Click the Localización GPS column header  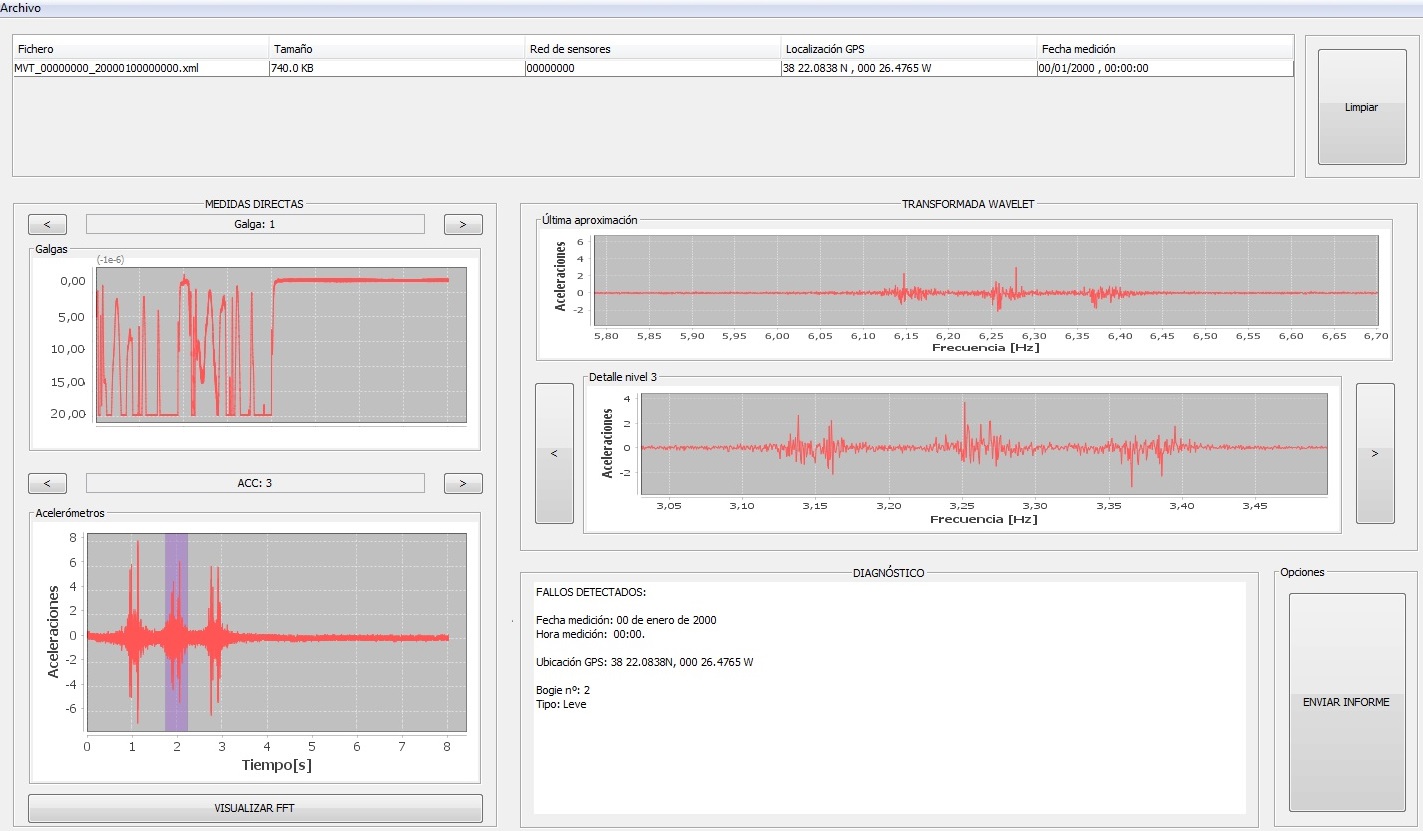coord(908,49)
